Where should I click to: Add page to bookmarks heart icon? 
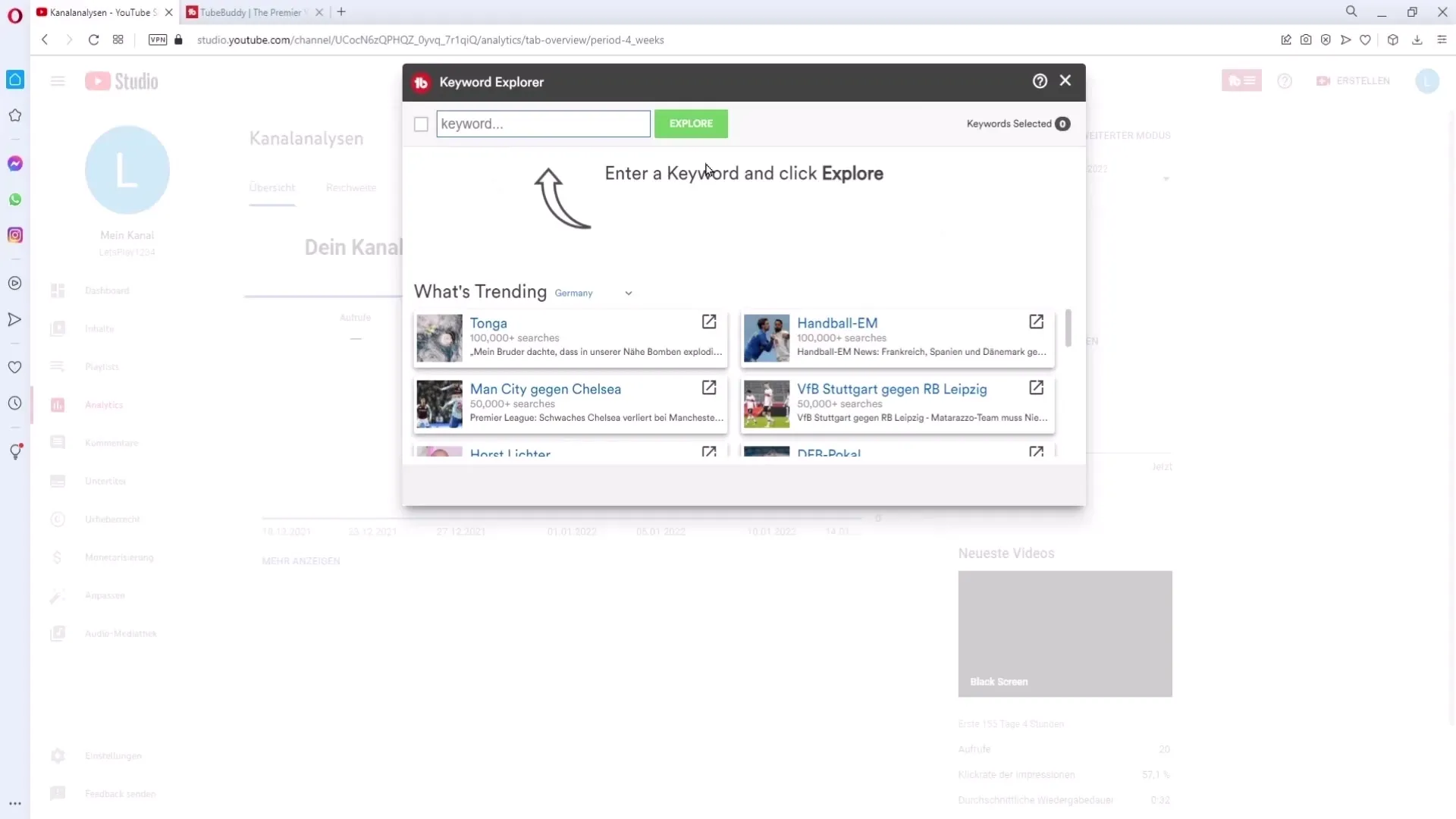coord(1365,40)
